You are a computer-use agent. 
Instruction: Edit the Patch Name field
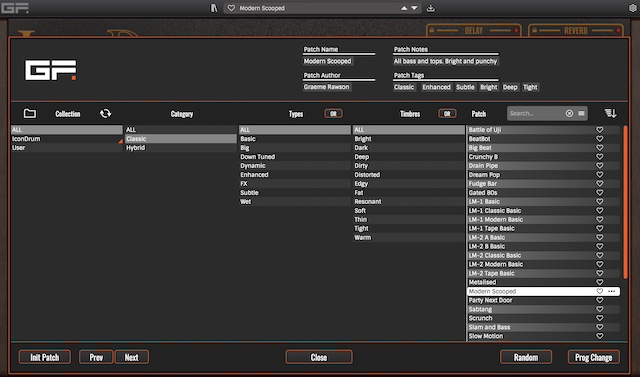click(328, 61)
